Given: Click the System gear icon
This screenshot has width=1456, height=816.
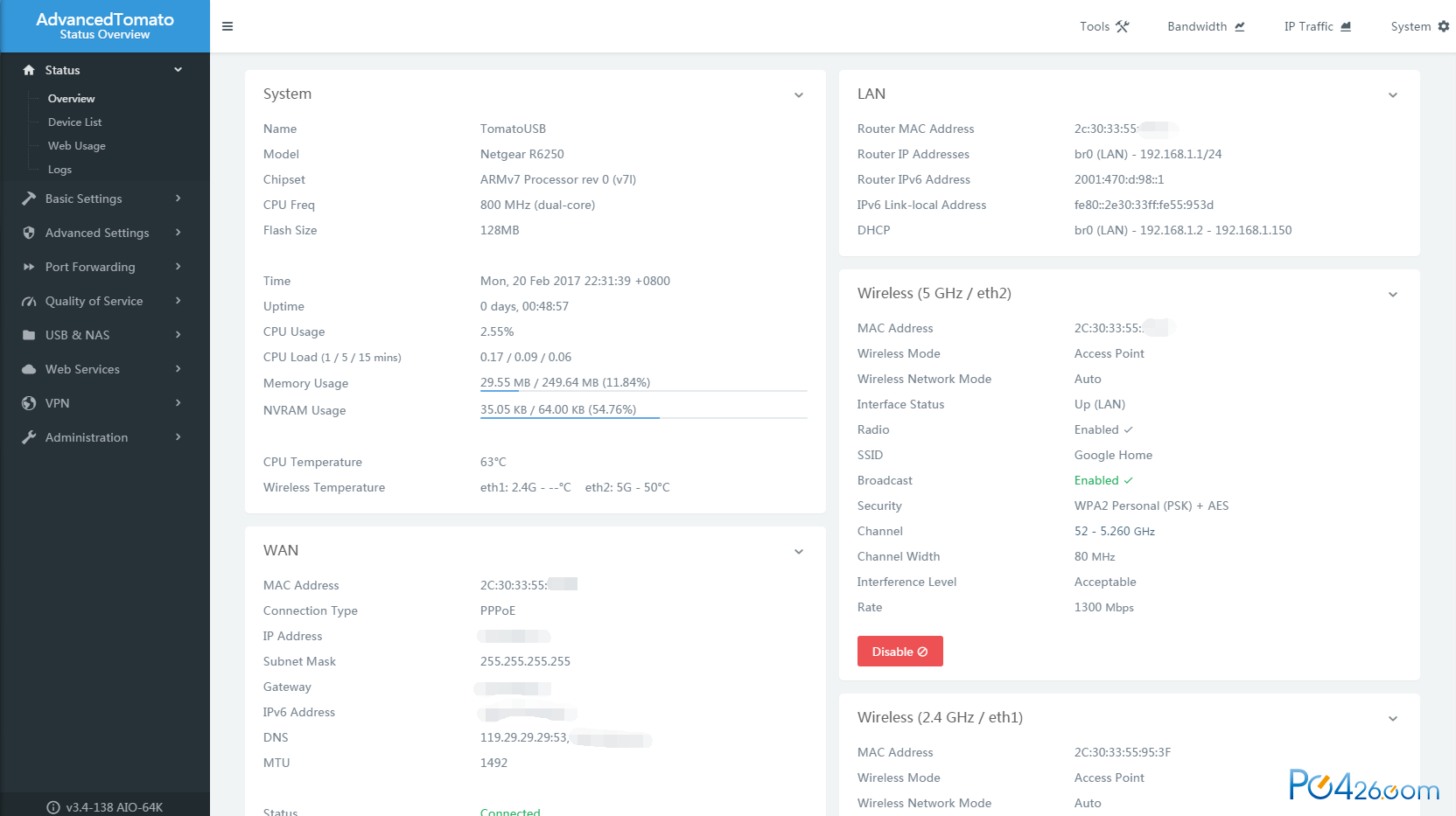Looking at the screenshot, I should pos(1444,26).
